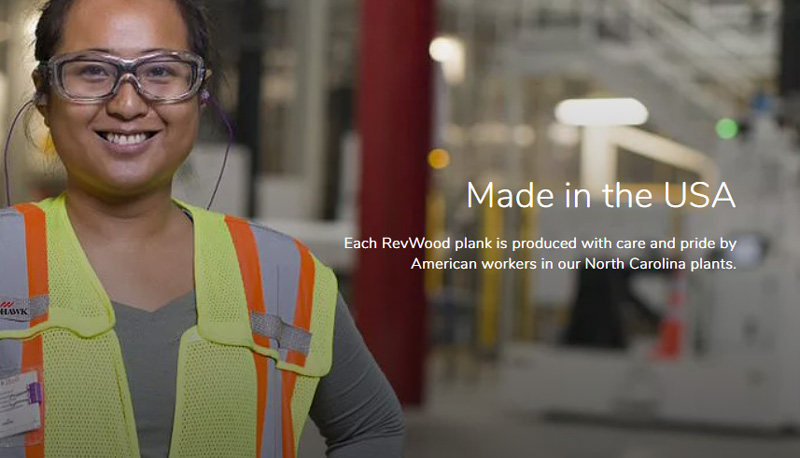Screen dimensions: 800x458
Task: Select the "North Carolina plants" text
Action: point(660,264)
